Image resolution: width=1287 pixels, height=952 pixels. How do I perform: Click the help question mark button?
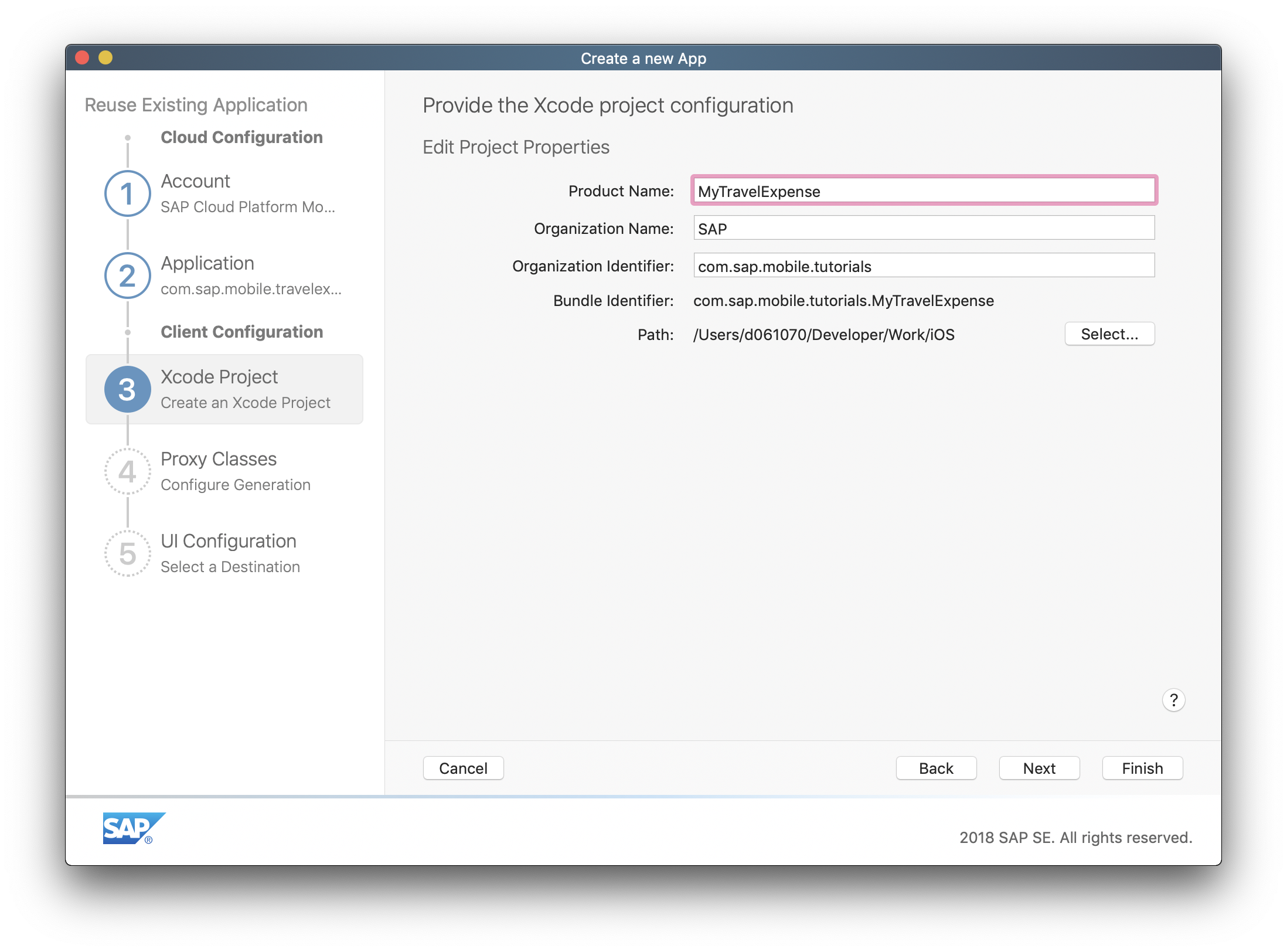(1173, 700)
